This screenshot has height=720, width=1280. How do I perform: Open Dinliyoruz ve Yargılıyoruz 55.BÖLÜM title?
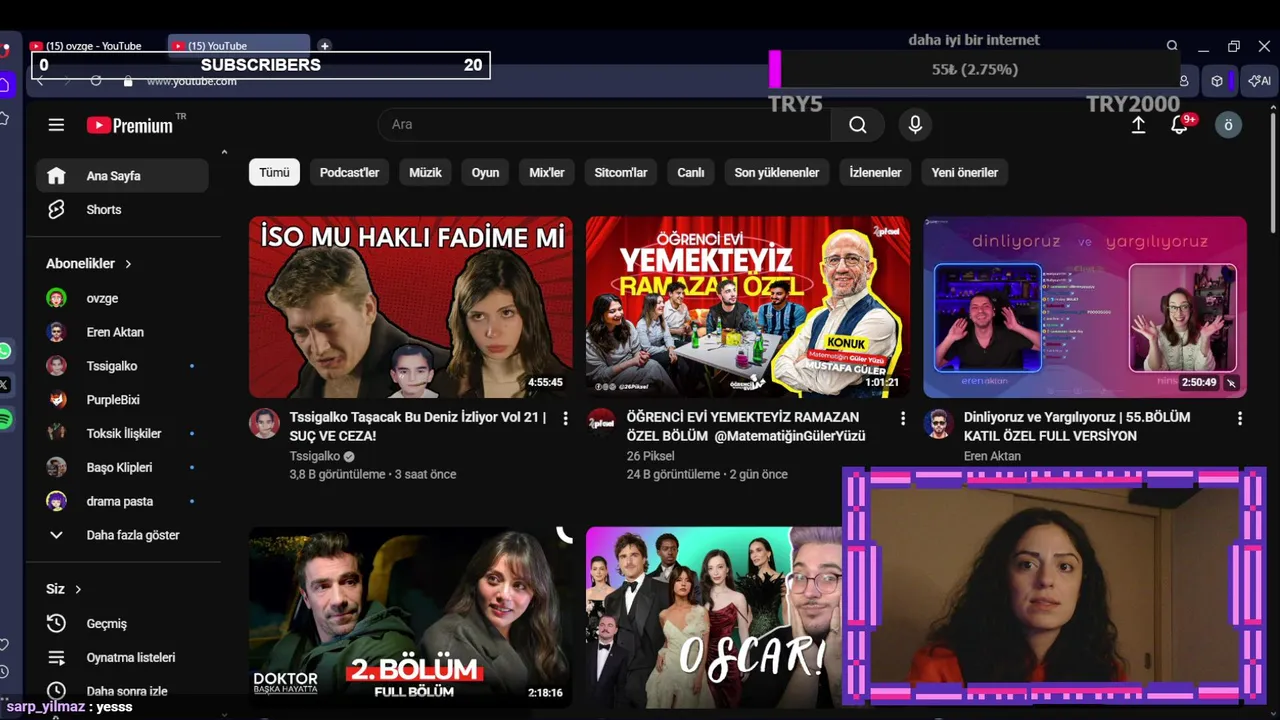coord(1077,427)
